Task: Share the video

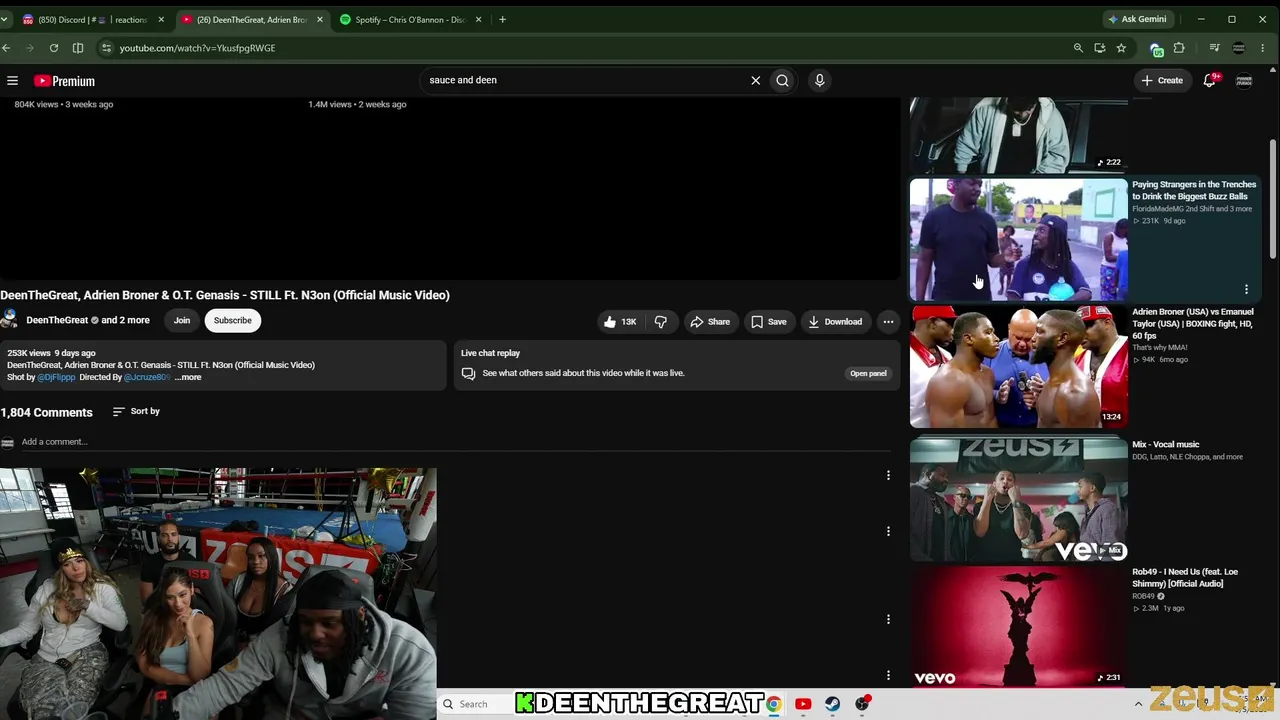Action: 710,321
